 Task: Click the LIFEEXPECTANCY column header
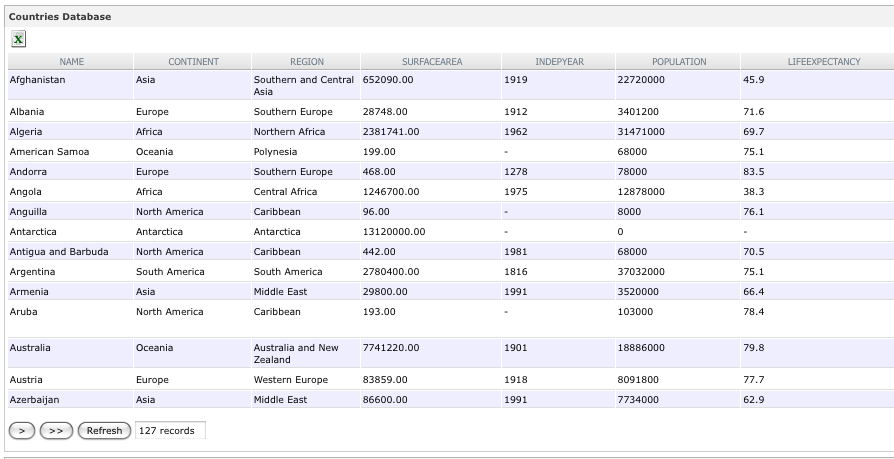[x=823, y=62]
